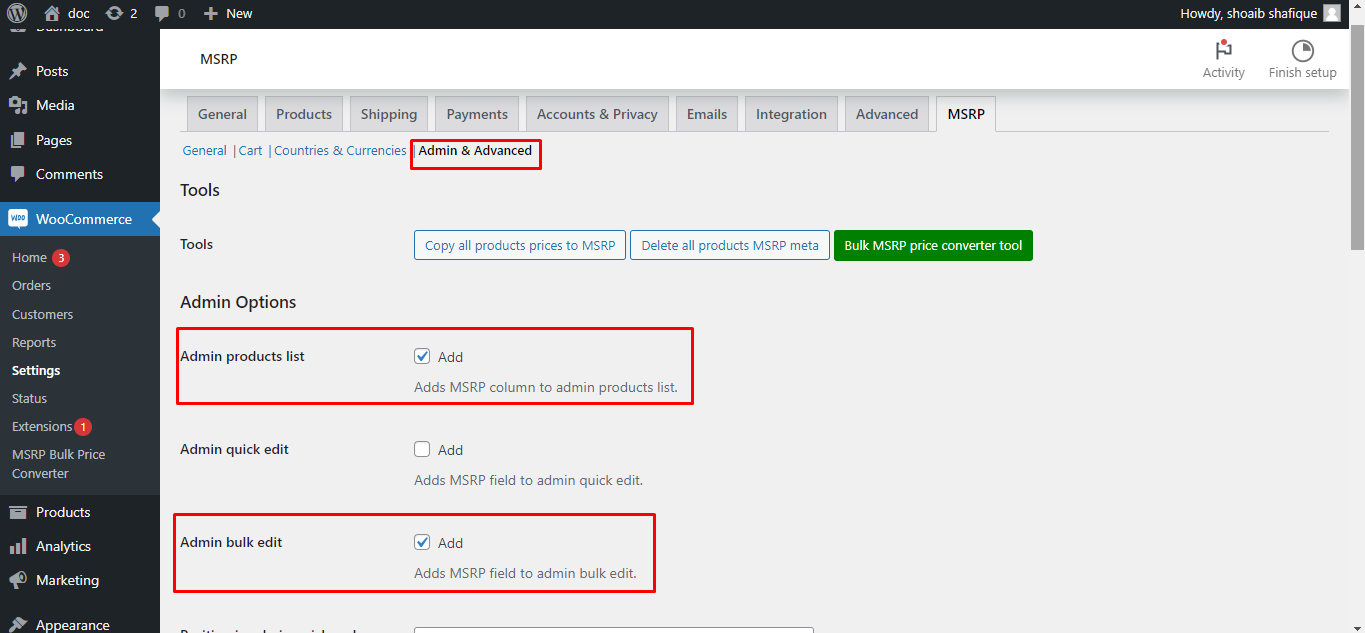Open the Integration settings tab
Viewport: 1365px width, 633px height.
(791, 114)
